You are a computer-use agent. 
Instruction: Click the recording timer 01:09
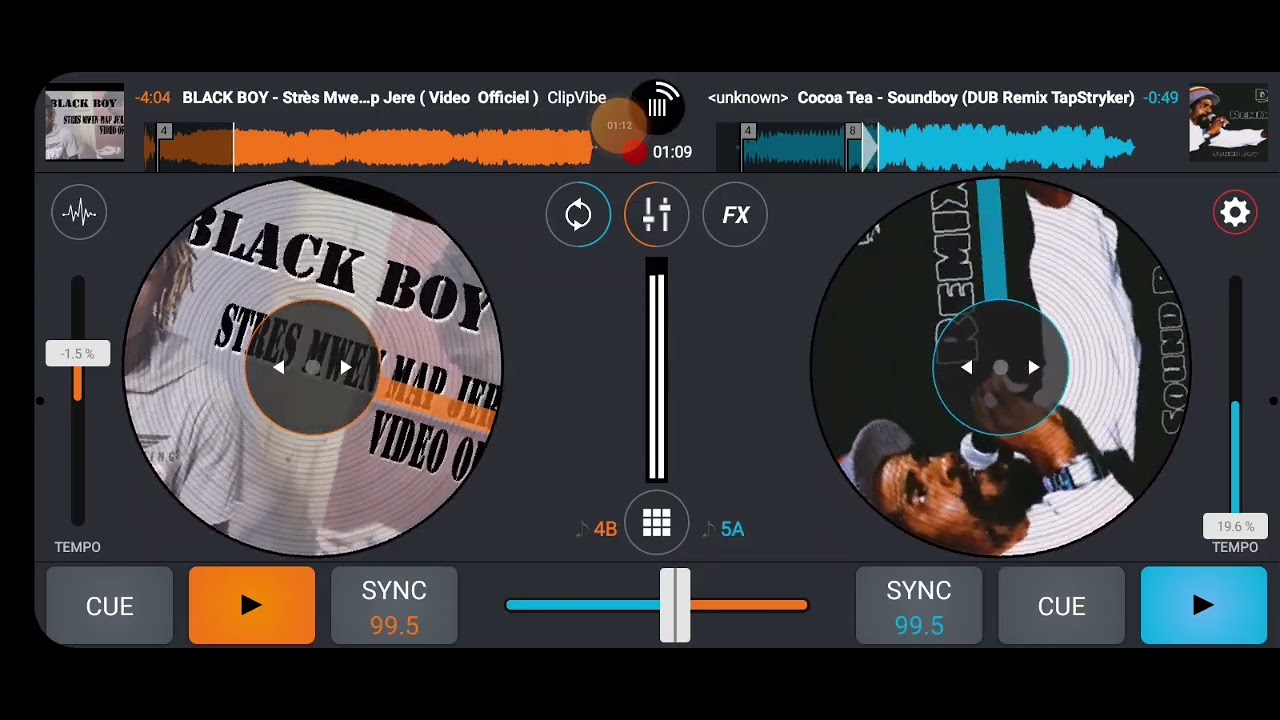(672, 152)
